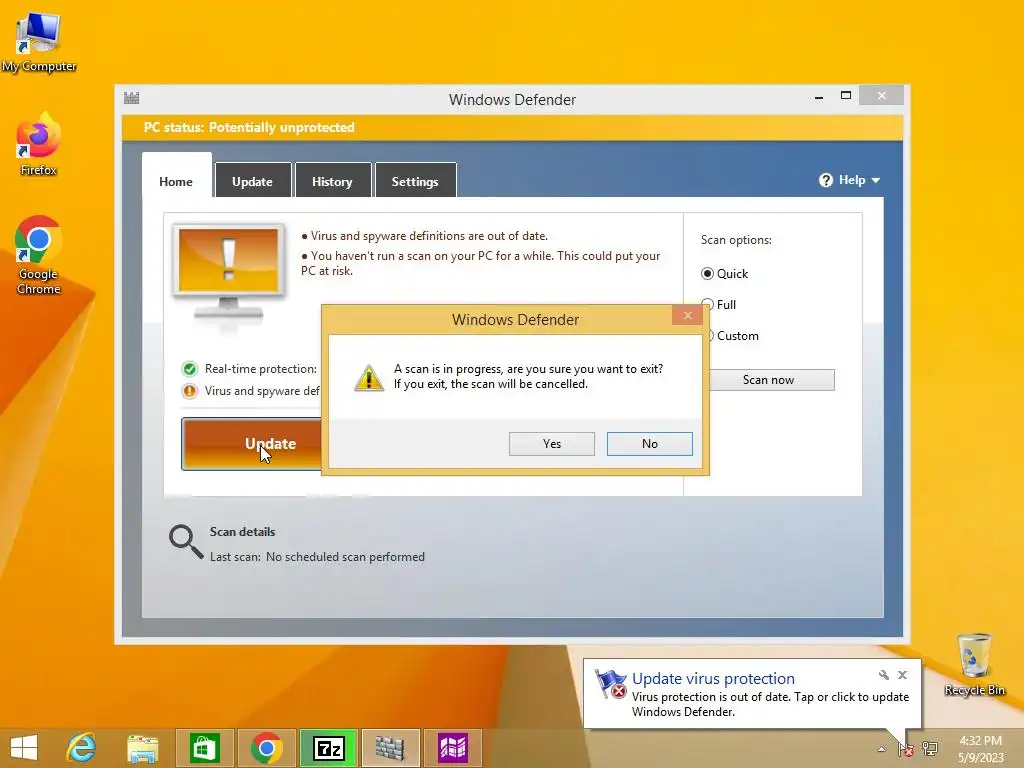This screenshot has width=1024, height=768.
Task: Open the network tray icon
Action: click(x=930, y=748)
